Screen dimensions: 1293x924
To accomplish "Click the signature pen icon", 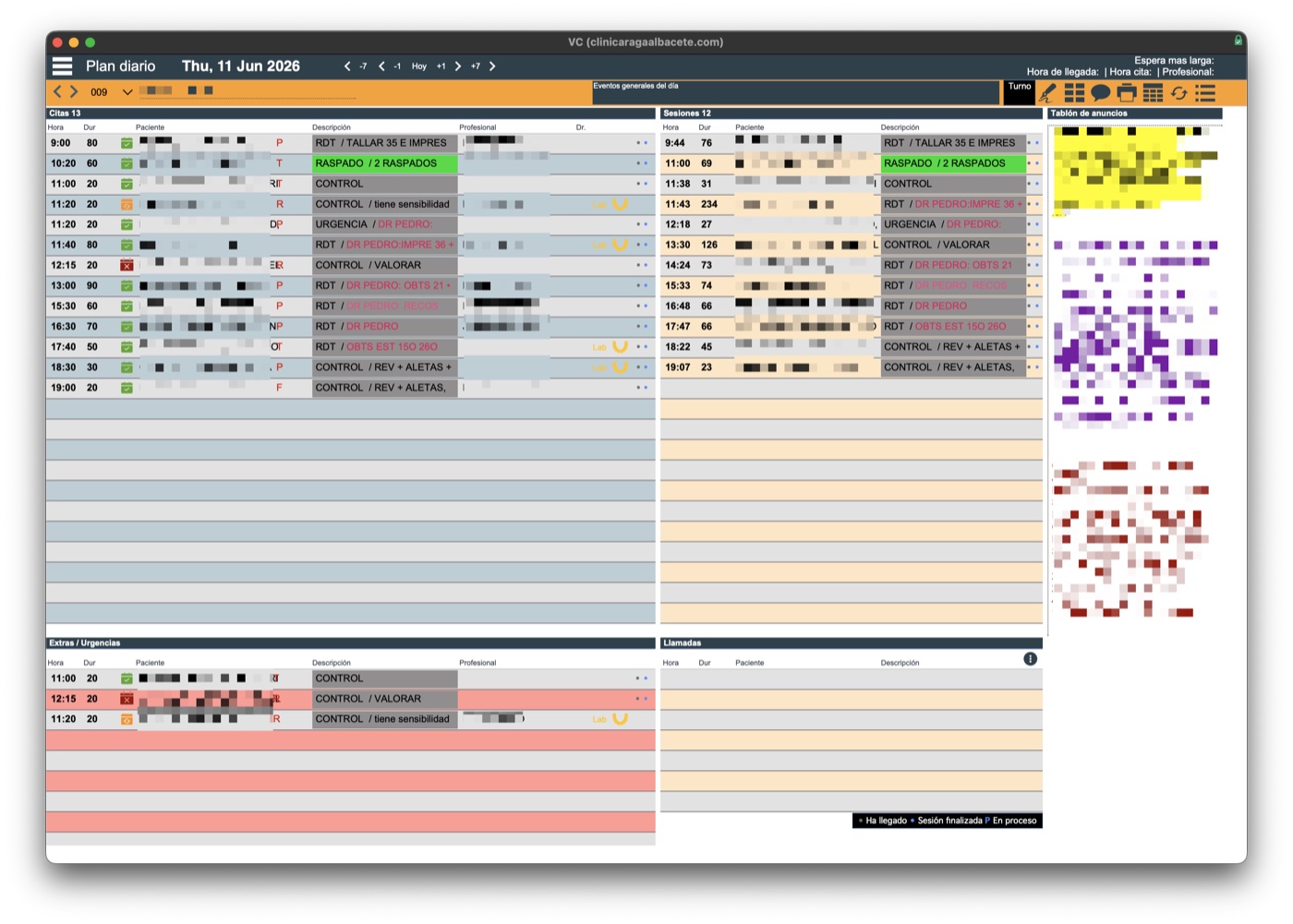I will click(x=1047, y=93).
